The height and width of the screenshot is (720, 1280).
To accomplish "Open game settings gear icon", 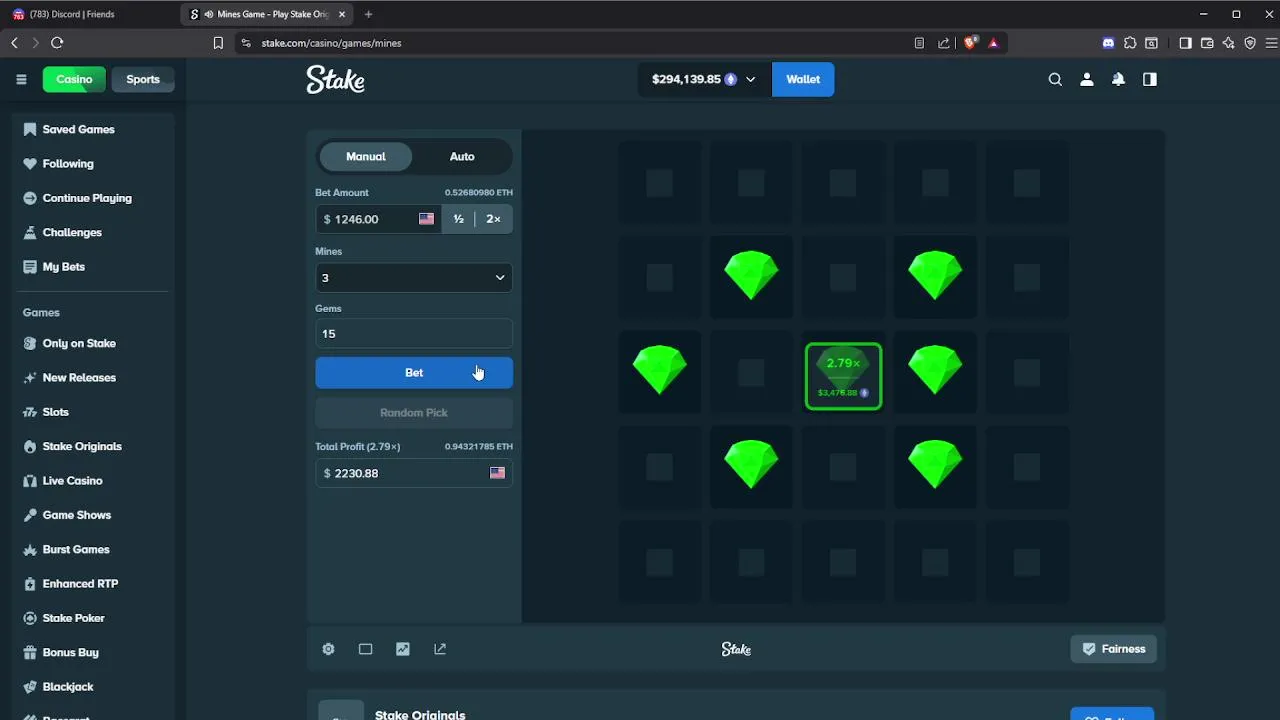I will (x=328, y=649).
